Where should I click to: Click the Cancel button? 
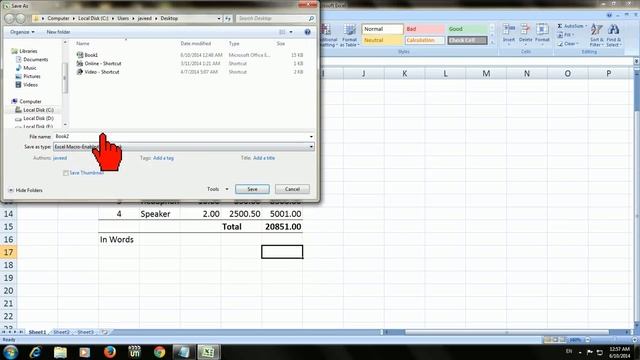[x=292, y=189]
